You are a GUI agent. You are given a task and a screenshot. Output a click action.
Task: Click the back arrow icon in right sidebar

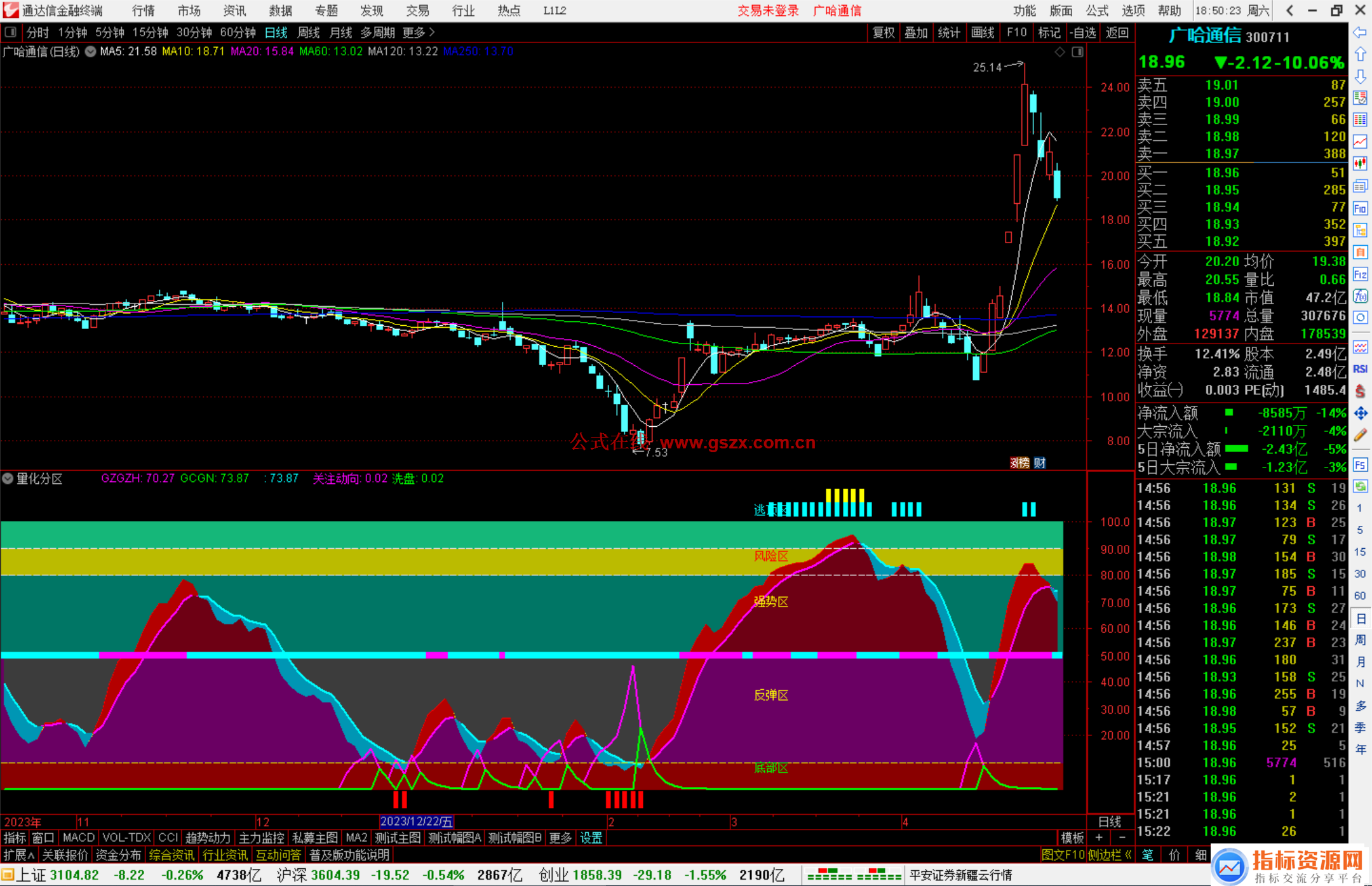[x=1360, y=32]
